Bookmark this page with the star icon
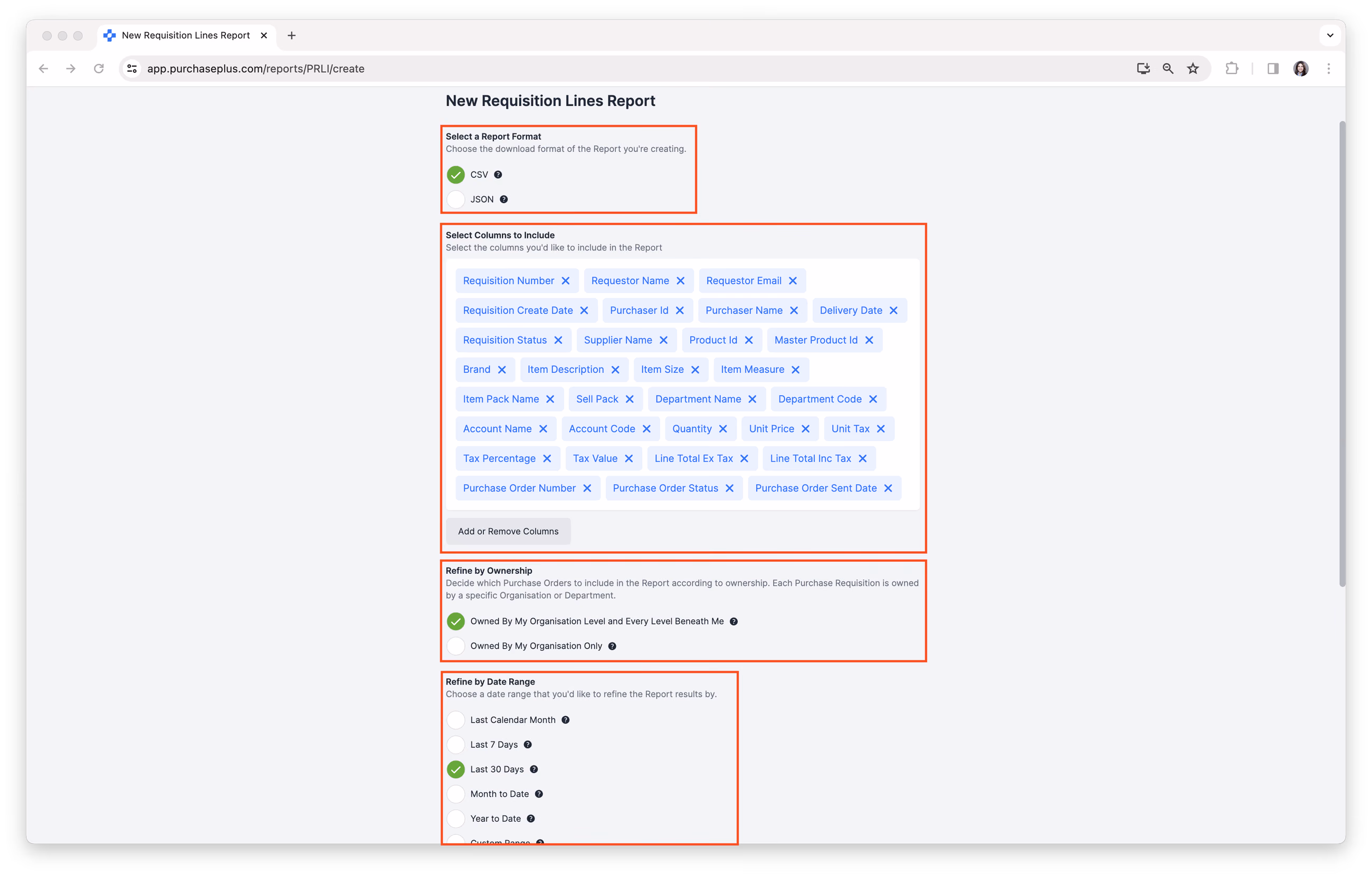Image resolution: width=1372 pixels, height=876 pixels. [1193, 69]
